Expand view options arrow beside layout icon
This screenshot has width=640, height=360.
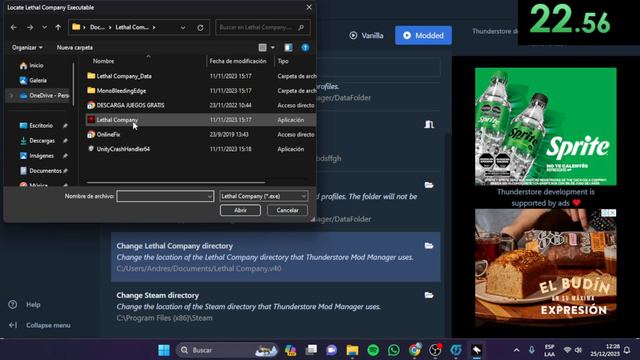(273, 47)
